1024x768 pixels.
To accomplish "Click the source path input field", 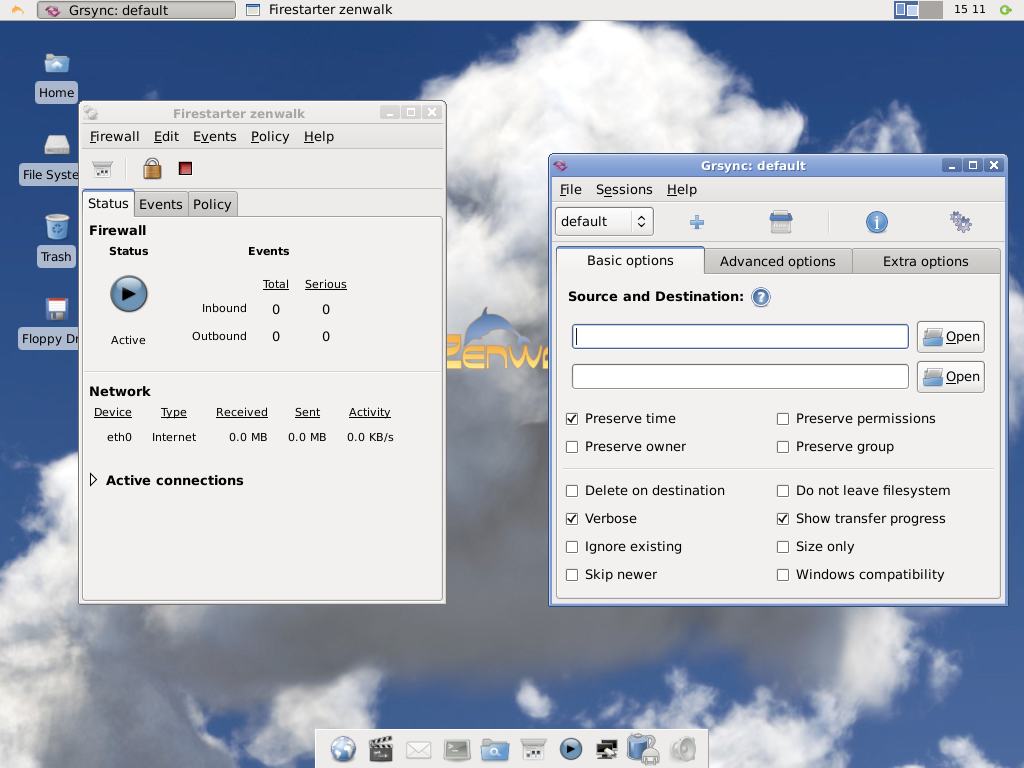I will 740,337.
